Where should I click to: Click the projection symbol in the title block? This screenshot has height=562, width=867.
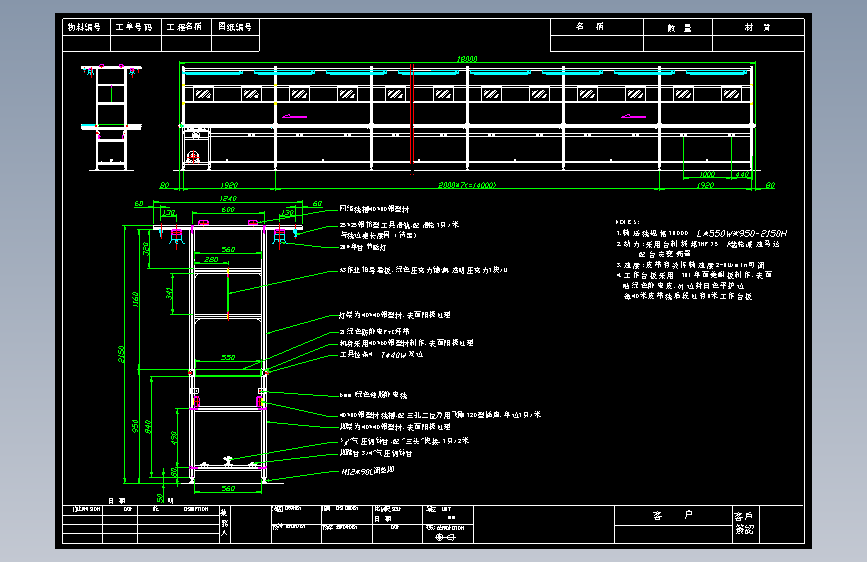click(x=445, y=537)
